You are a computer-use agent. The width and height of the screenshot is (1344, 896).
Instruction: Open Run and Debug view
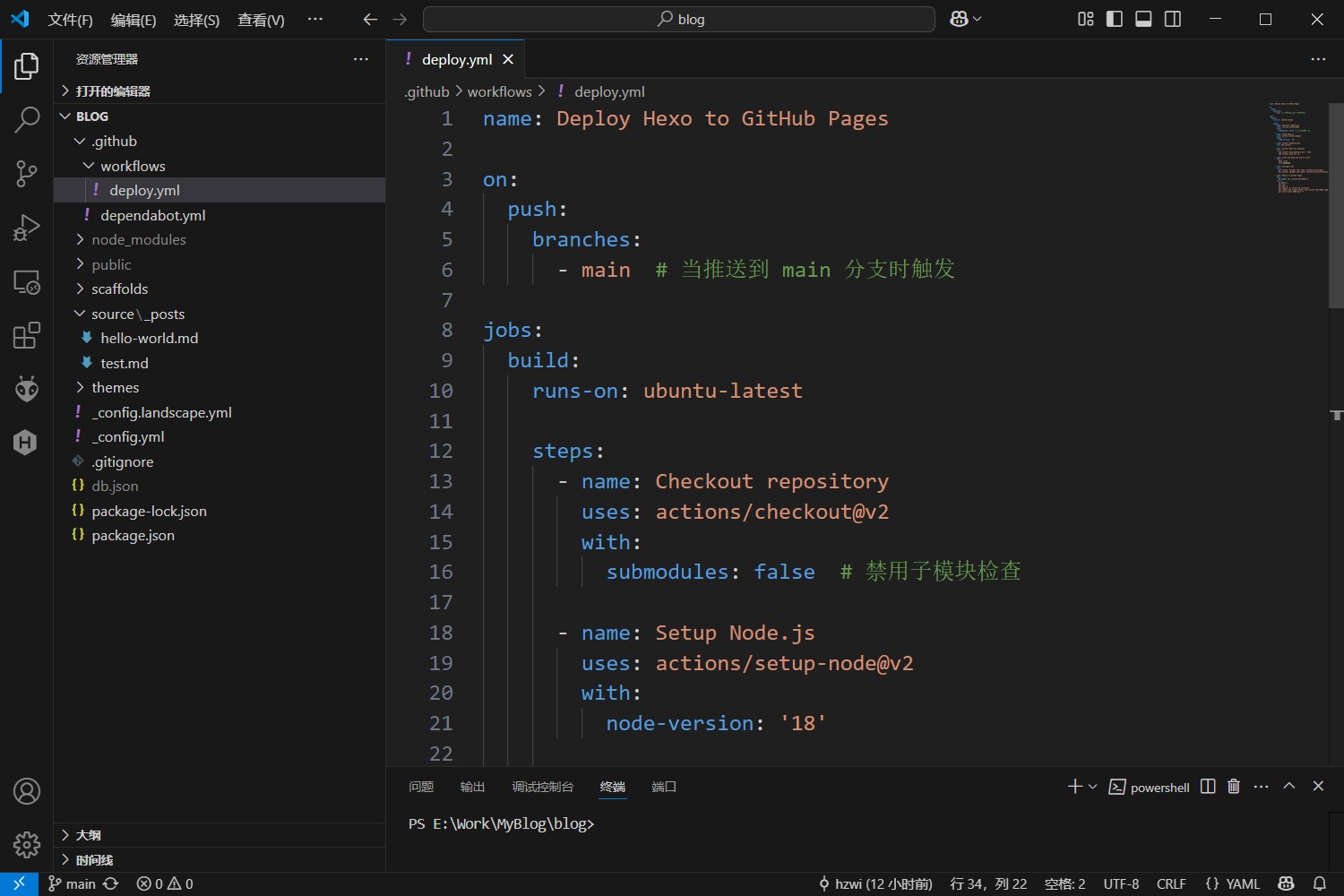coord(27,228)
